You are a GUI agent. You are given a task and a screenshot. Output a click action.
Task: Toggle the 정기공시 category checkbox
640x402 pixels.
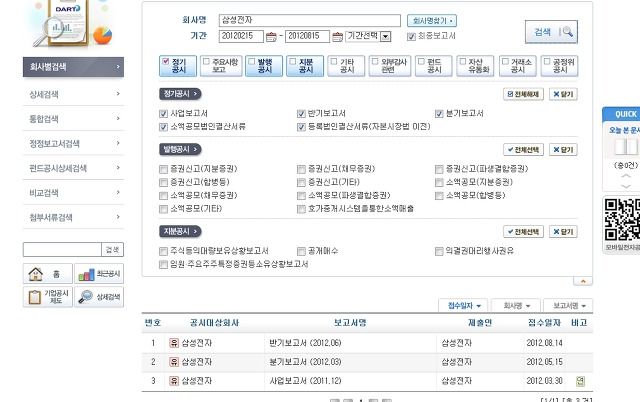165,61
